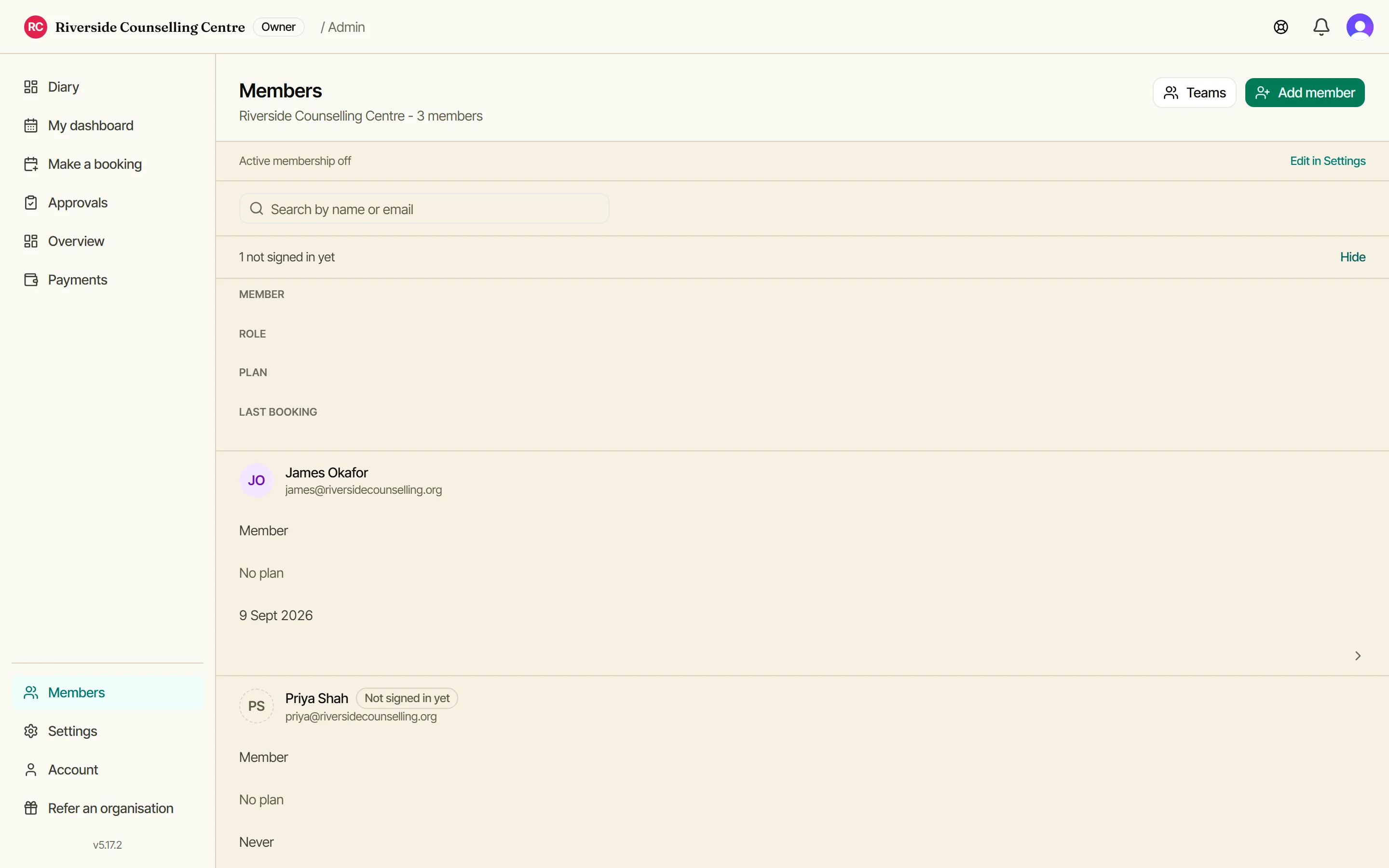Viewport: 1389px width, 868px height.
Task: Click the Add member button
Action: [x=1305, y=93]
